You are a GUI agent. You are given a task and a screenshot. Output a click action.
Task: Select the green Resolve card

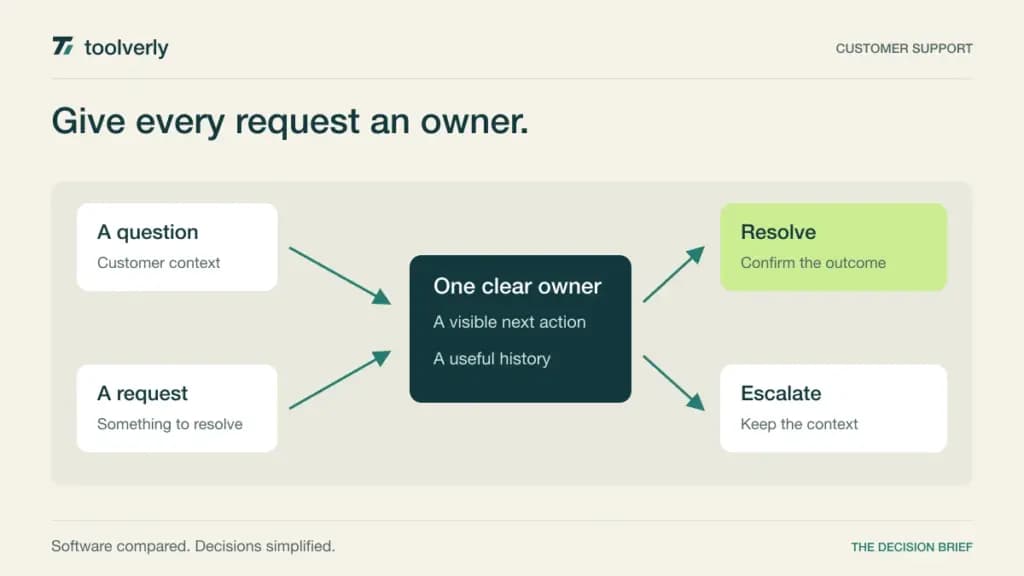pos(833,247)
